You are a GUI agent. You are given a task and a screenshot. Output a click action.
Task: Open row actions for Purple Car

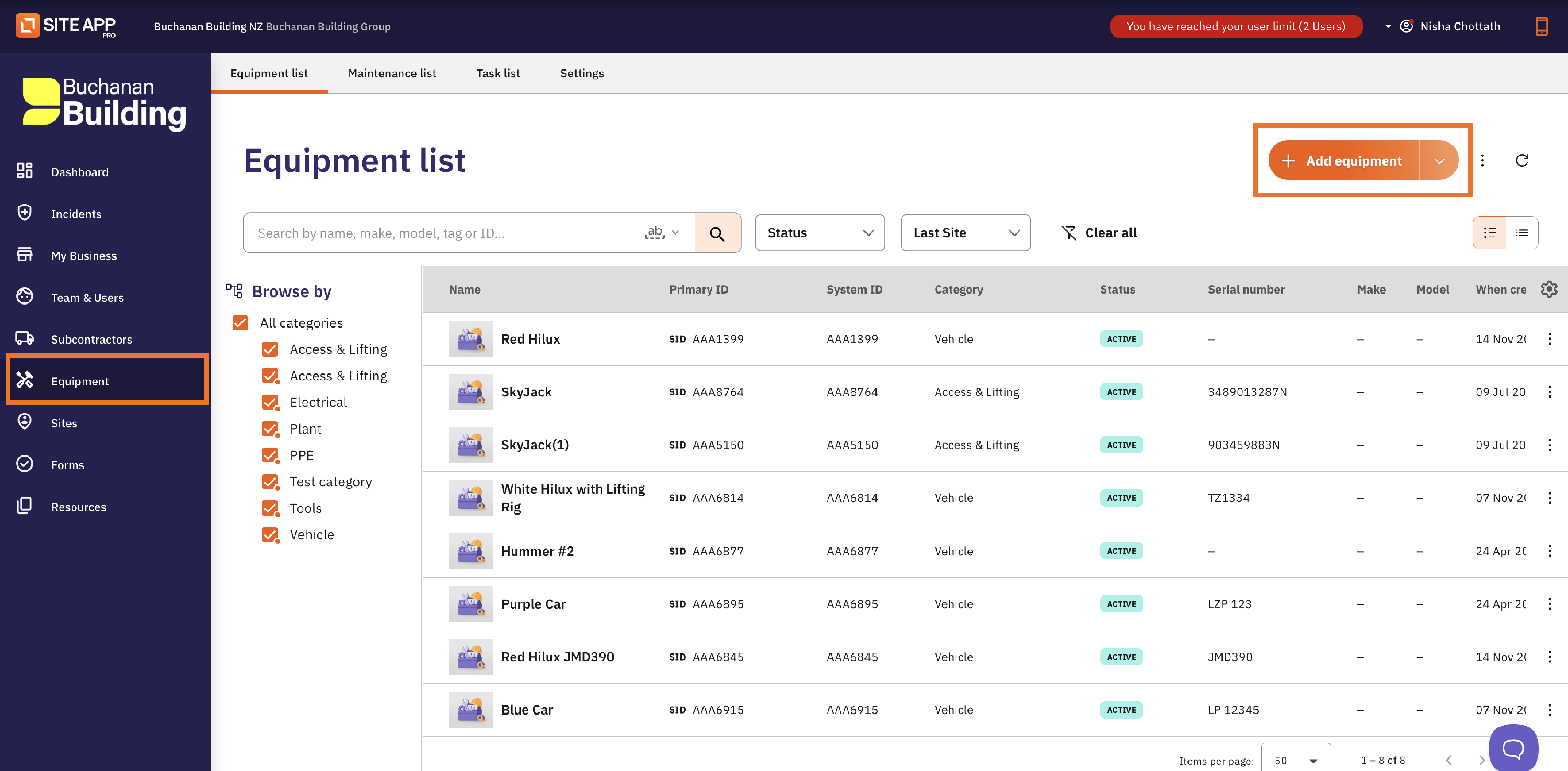pos(1550,604)
